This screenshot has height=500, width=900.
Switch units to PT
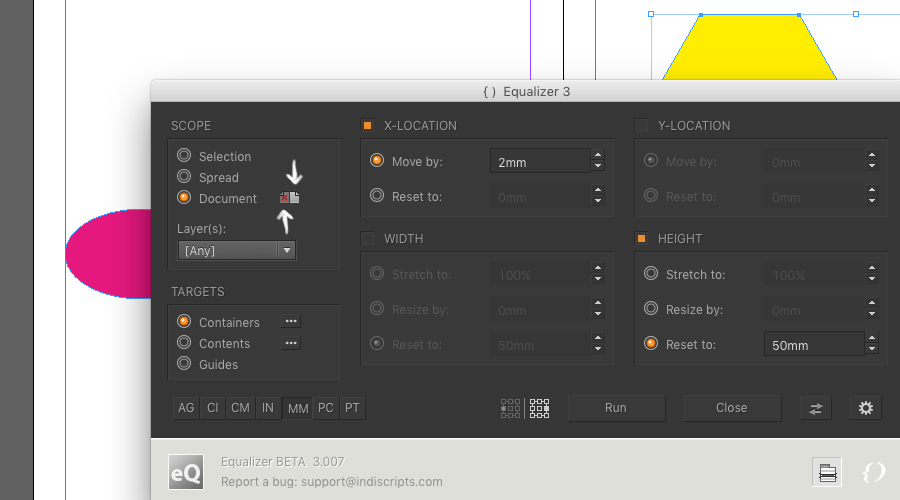point(352,408)
